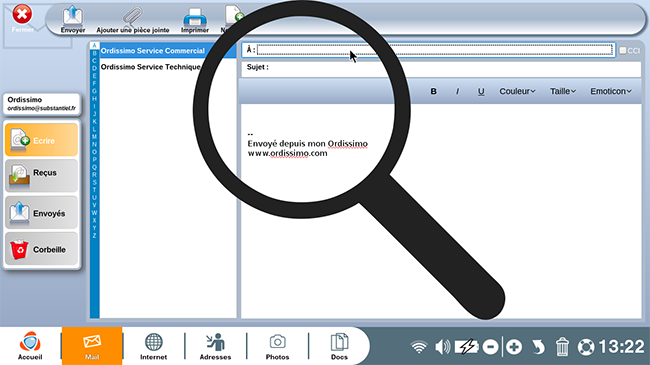Click the zoom-out minus icon in taskbar

tap(490, 347)
